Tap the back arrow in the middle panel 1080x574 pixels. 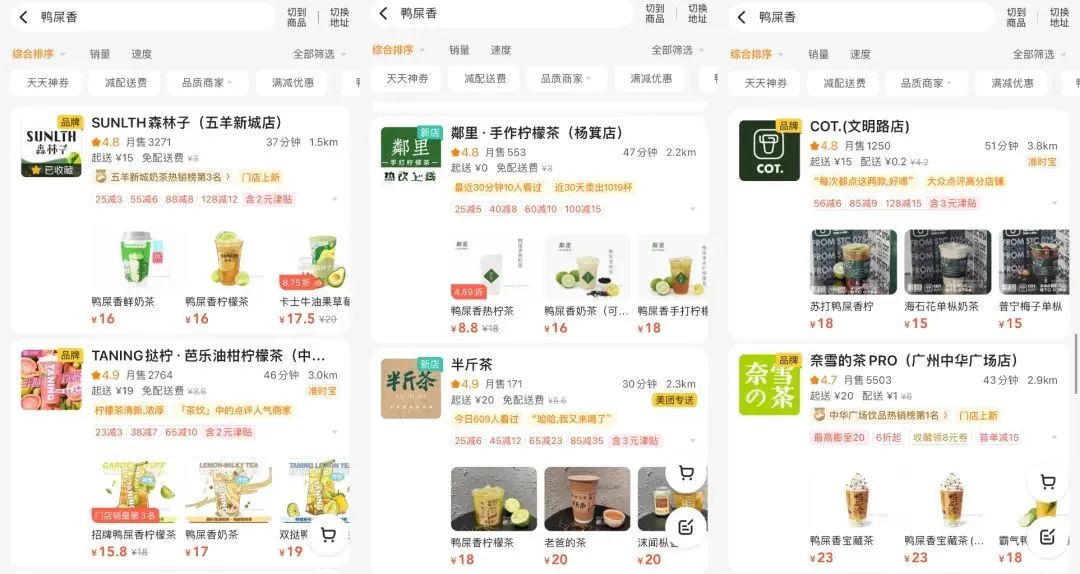[384, 13]
